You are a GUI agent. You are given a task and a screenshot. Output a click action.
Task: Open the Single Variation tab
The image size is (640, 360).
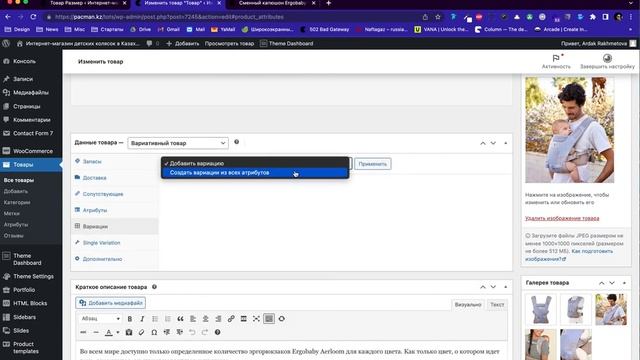(x=101, y=243)
